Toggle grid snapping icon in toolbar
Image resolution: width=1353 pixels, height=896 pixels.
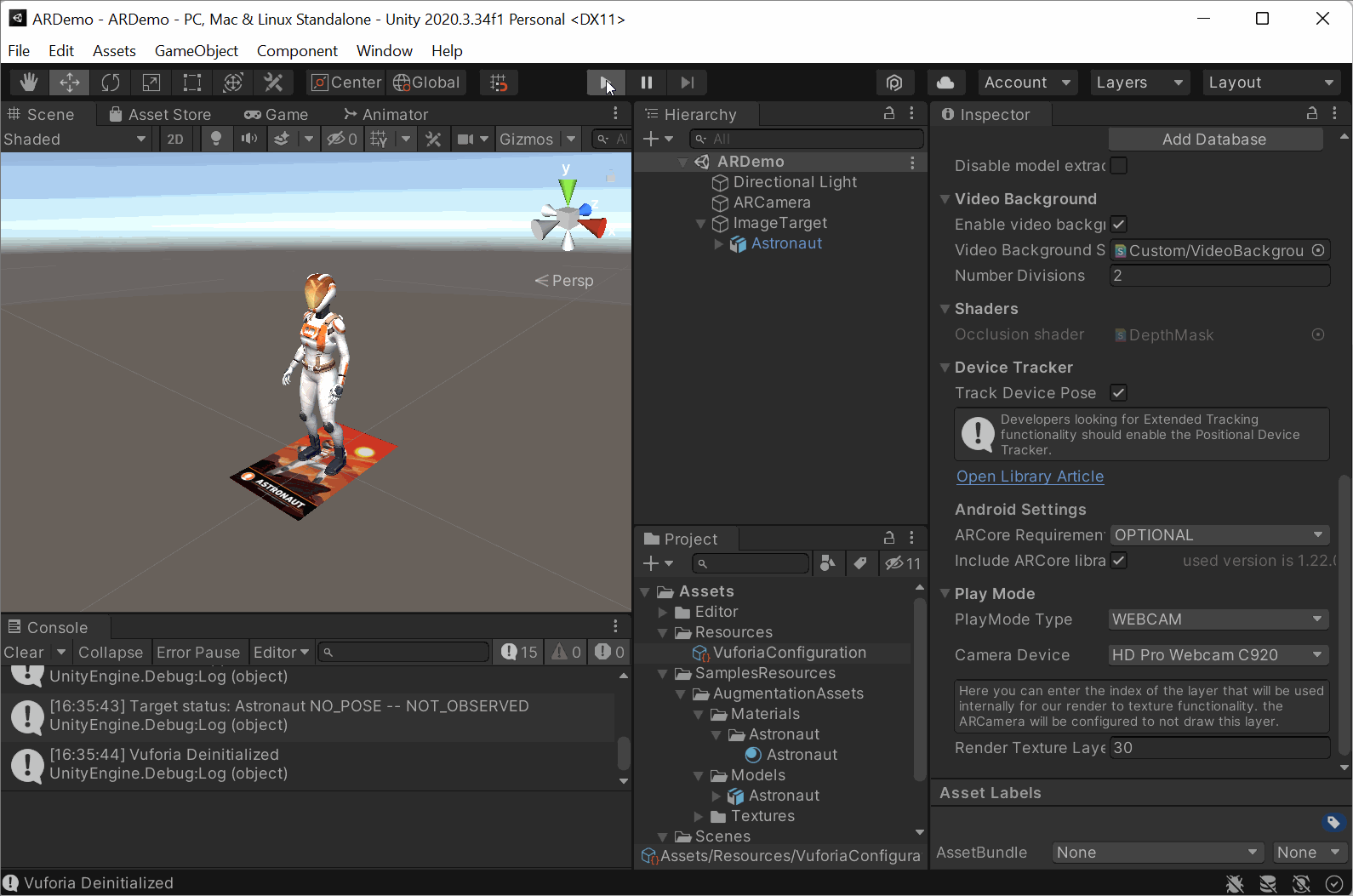click(500, 83)
